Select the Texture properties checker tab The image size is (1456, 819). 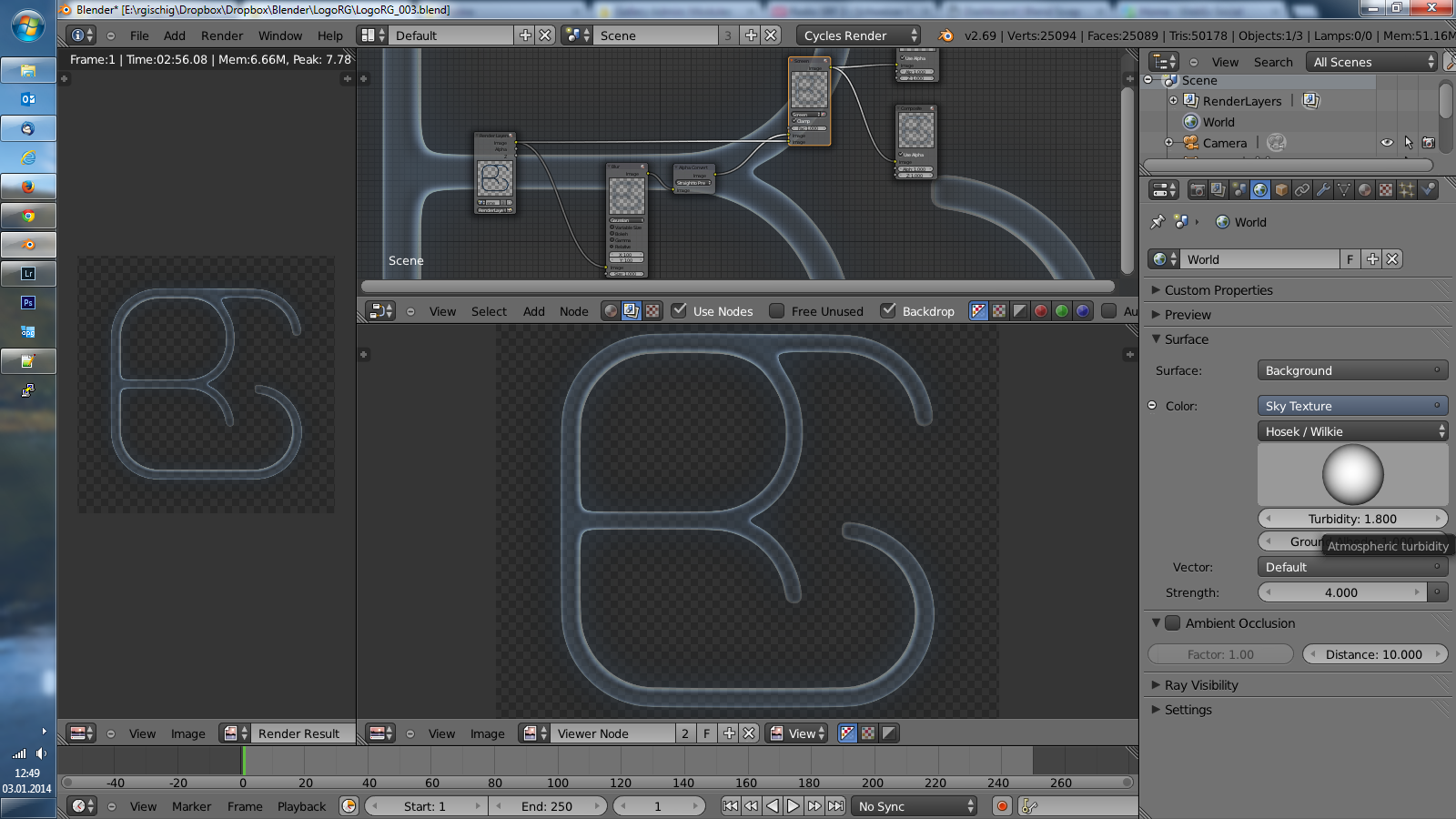pyautogui.click(x=1386, y=190)
